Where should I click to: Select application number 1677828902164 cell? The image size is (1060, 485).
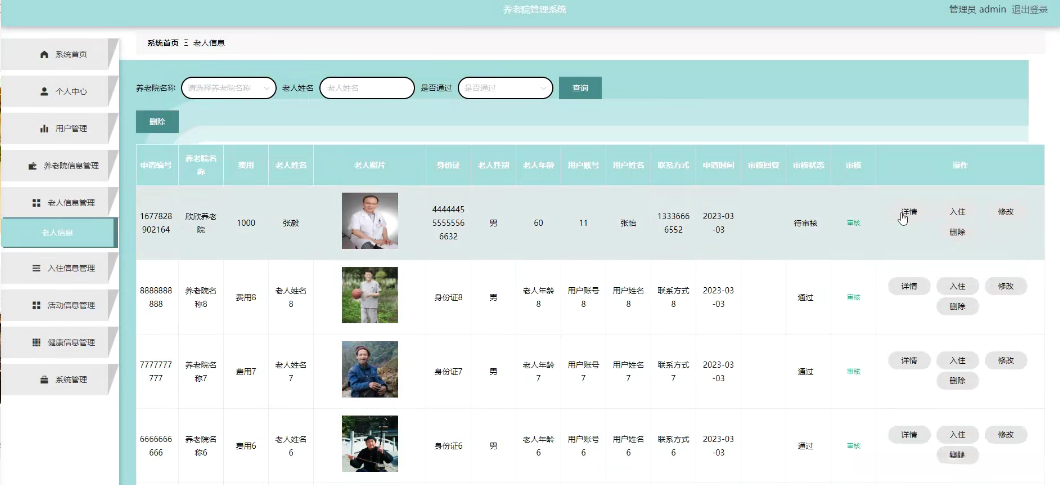click(x=157, y=223)
